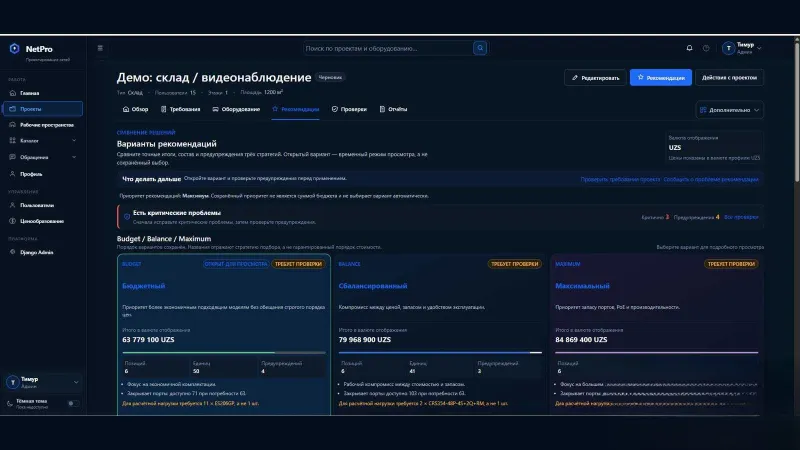The width and height of the screenshot is (800, 450).
Task: Click the Максимальный variant title
Action: 582,286
